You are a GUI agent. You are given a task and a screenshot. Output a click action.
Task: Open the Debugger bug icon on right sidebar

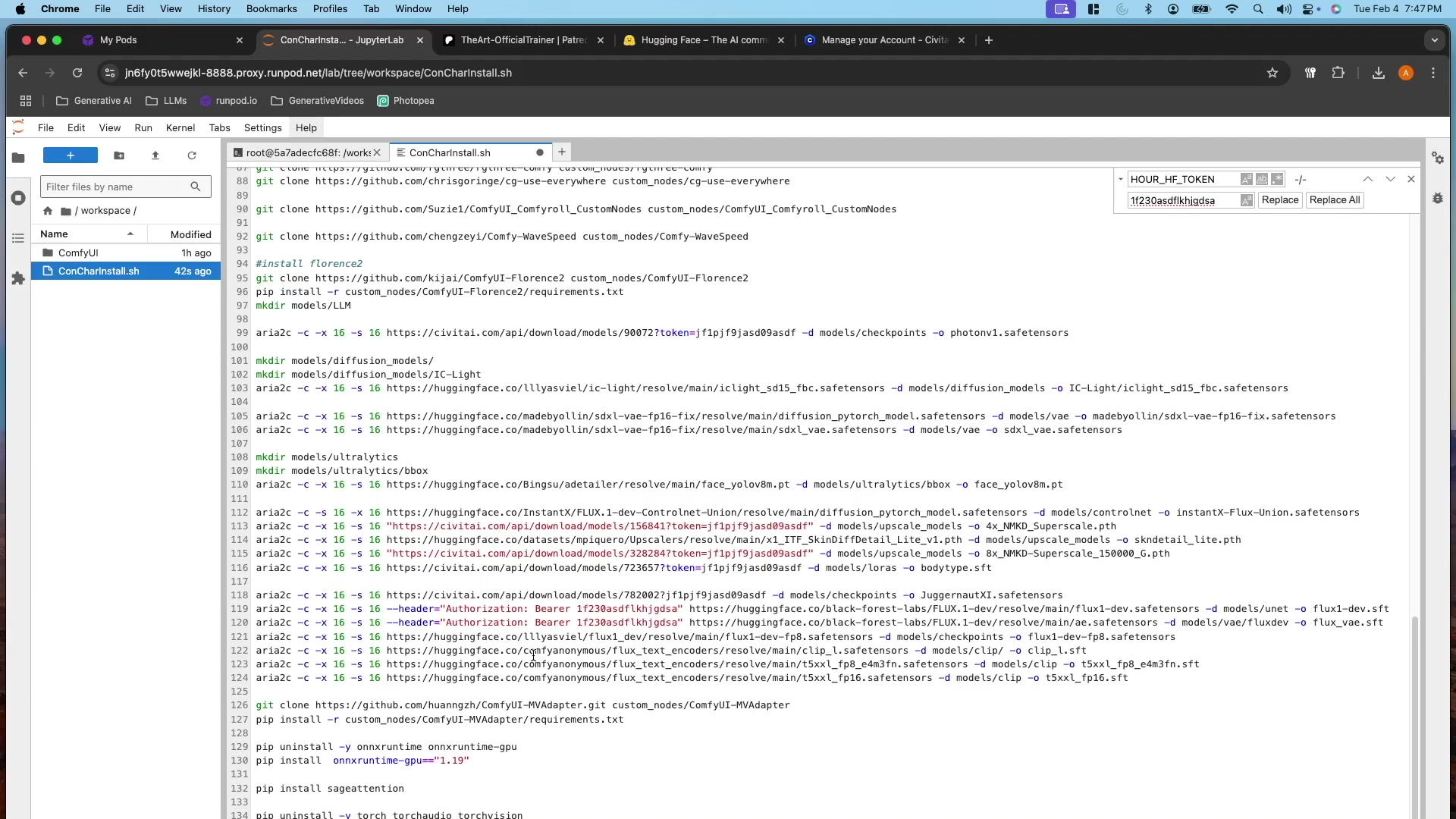[x=1437, y=198]
